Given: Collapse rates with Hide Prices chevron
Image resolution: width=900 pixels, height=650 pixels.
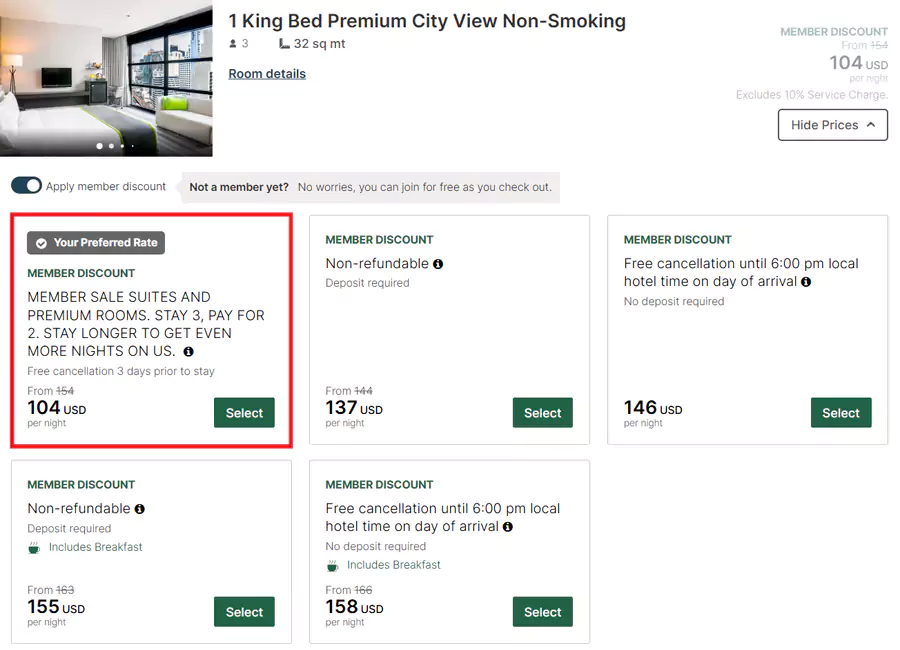Looking at the screenshot, I should tap(871, 125).
